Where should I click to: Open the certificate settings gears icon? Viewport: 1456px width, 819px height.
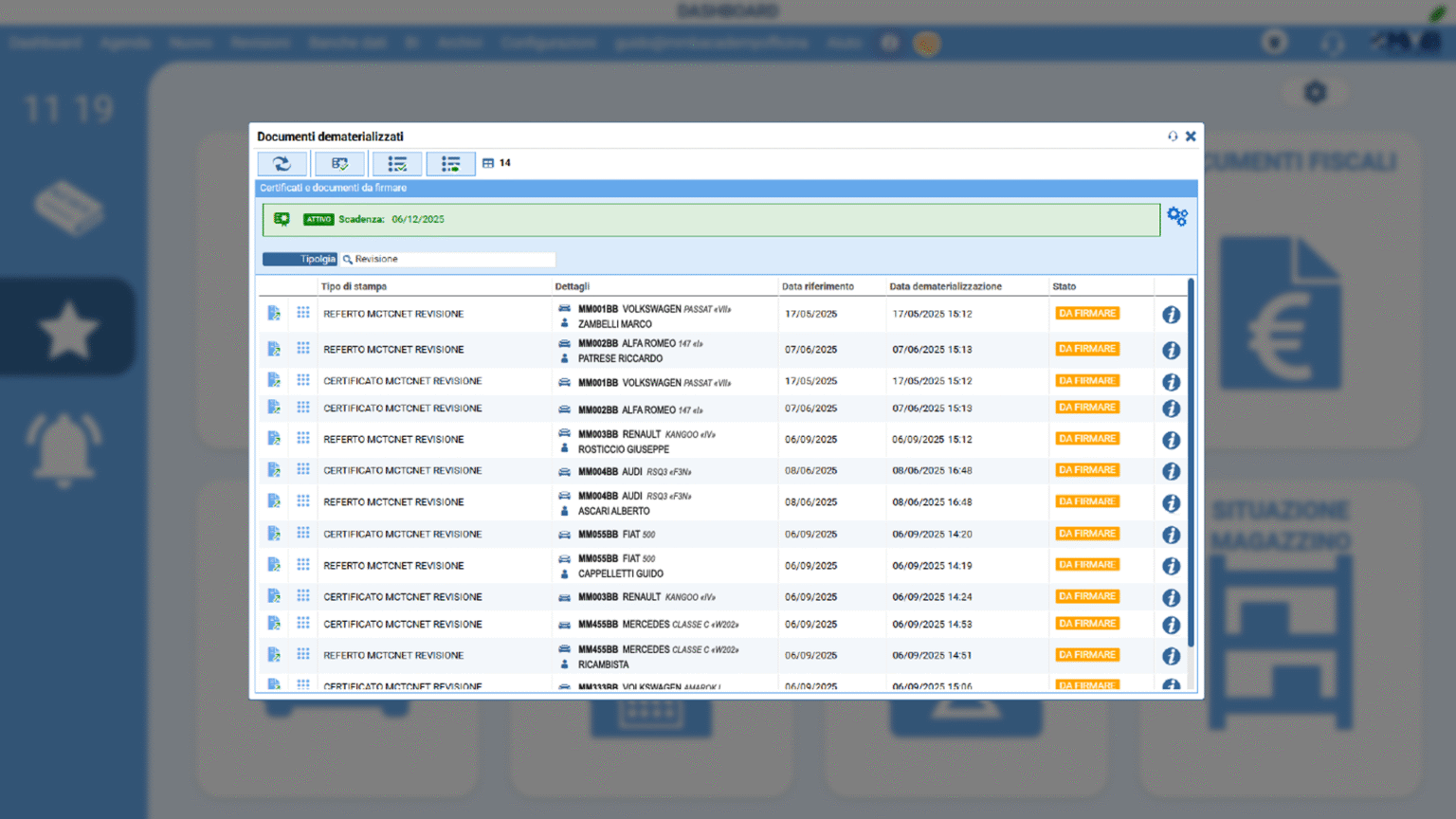click(1177, 217)
